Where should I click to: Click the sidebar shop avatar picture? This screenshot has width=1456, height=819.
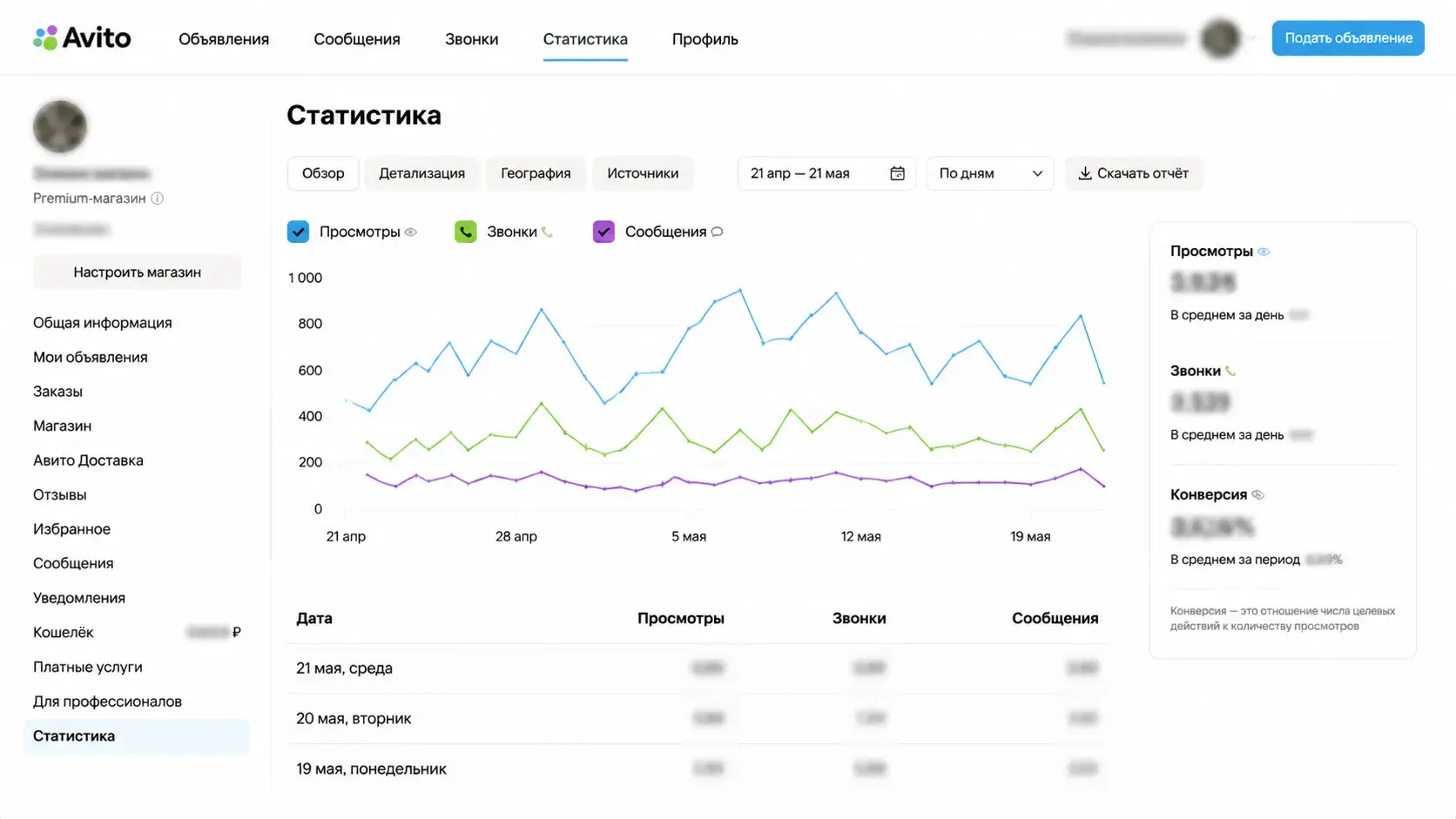(60, 126)
